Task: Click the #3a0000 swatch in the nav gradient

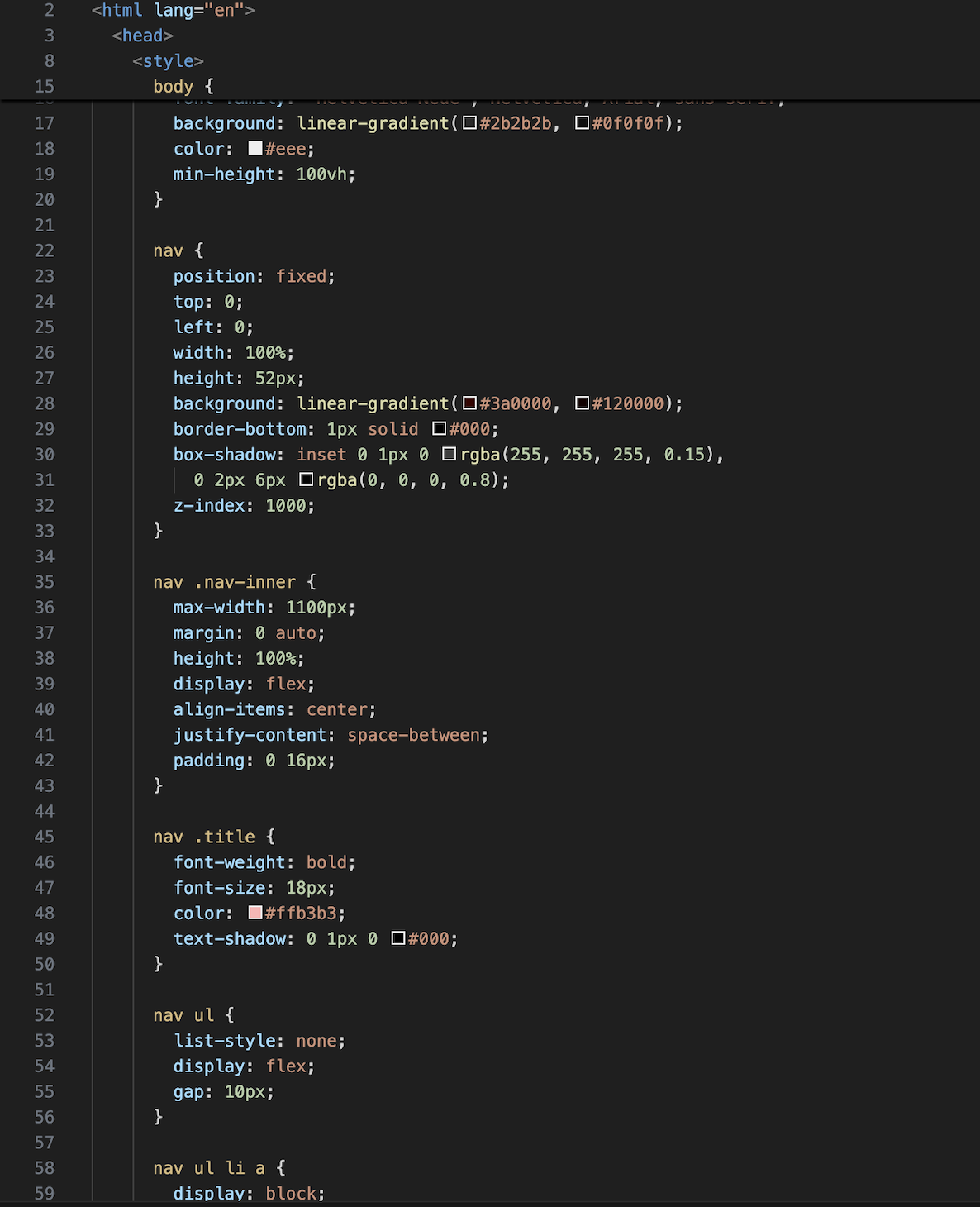Action: pos(468,403)
